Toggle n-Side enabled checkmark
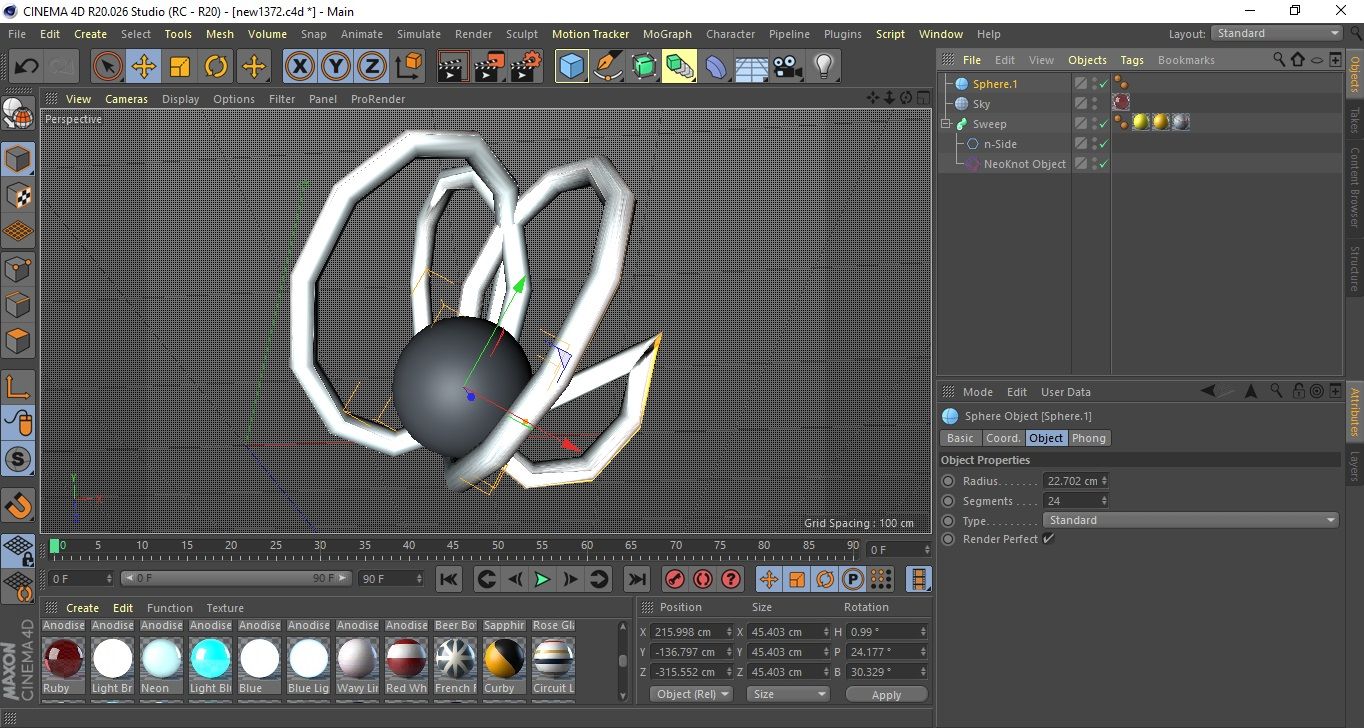Viewport: 1364px width, 728px height. coord(1104,144)
